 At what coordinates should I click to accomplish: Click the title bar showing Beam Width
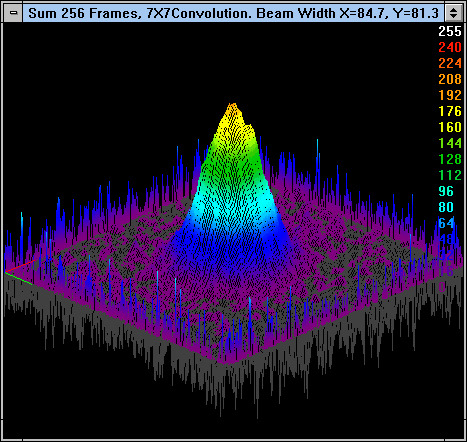(x=233, y=13)
